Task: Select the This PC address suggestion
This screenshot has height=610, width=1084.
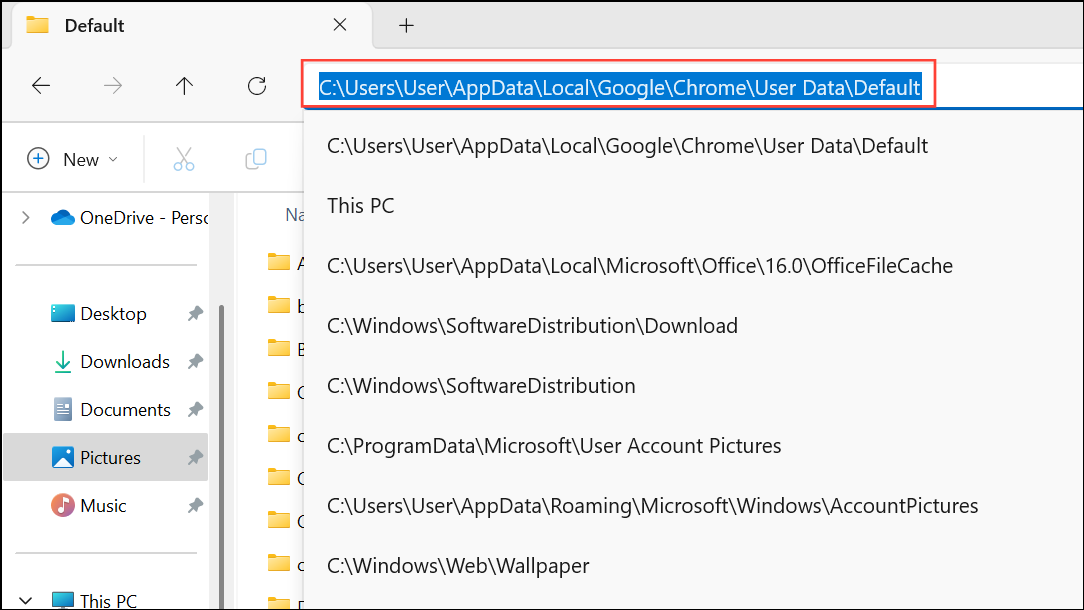Action: [361, 206]
